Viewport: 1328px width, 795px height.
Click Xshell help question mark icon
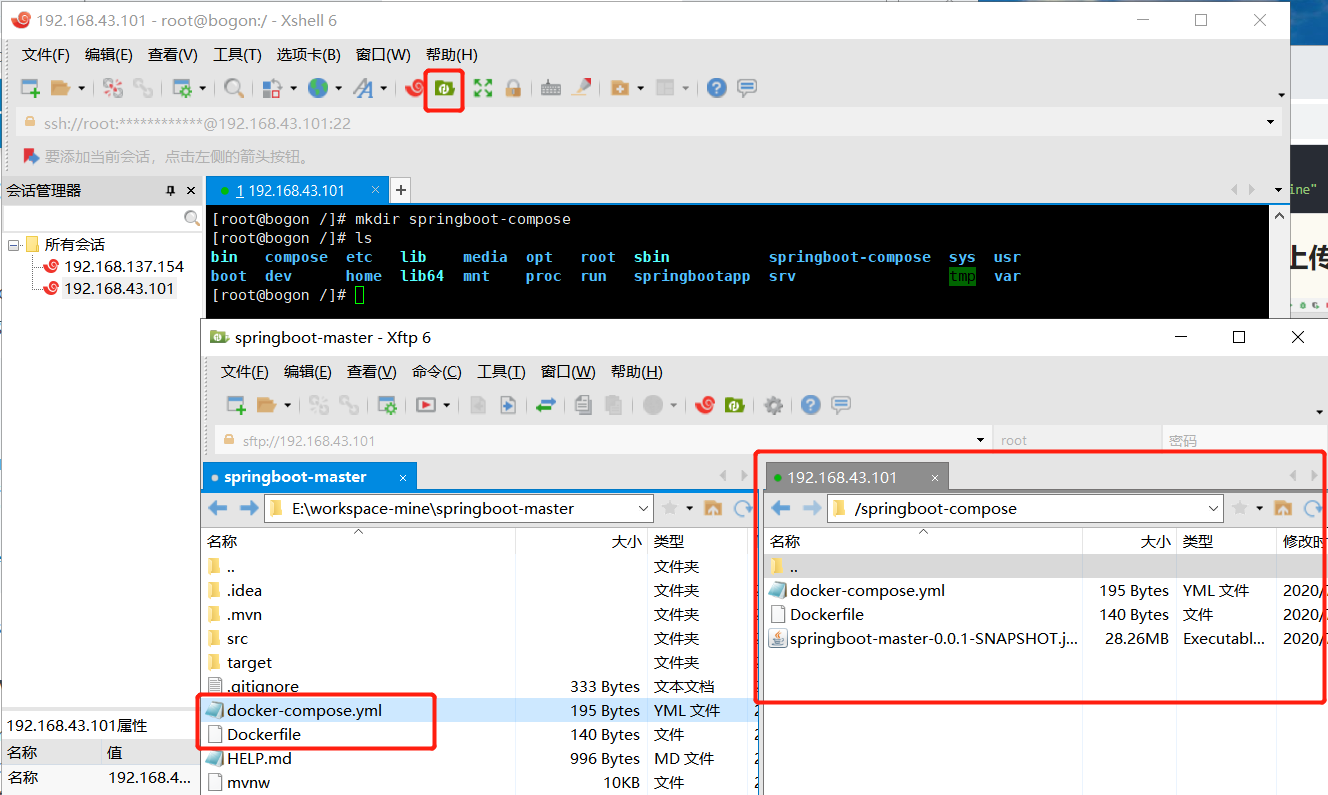(716, 88)
